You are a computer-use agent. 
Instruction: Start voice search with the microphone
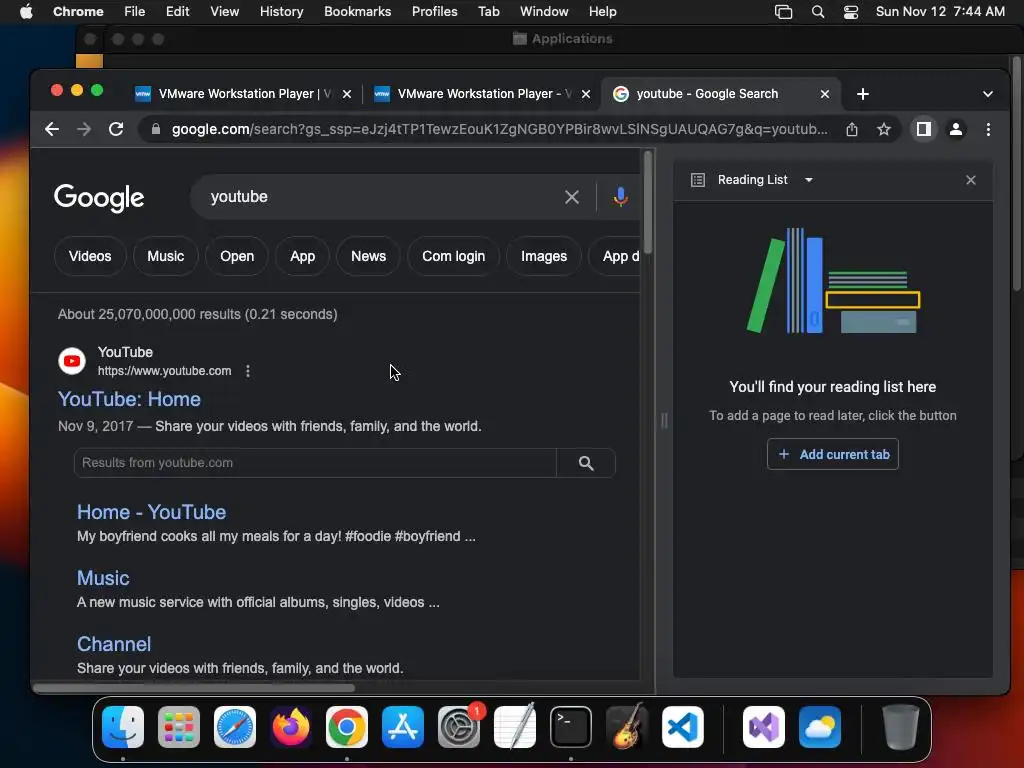click(620, 197)
